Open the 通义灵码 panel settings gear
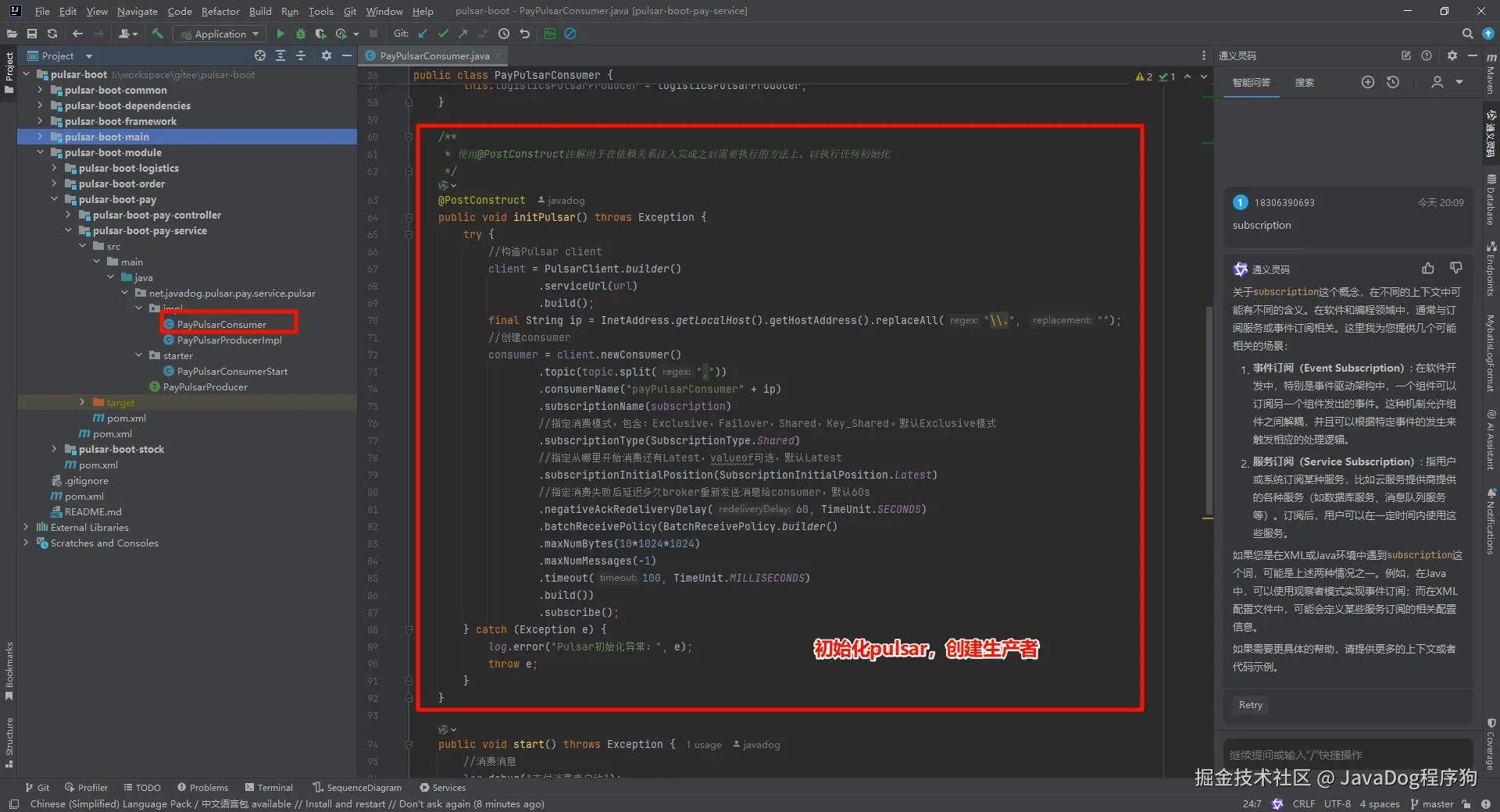 click(1452, 55)
